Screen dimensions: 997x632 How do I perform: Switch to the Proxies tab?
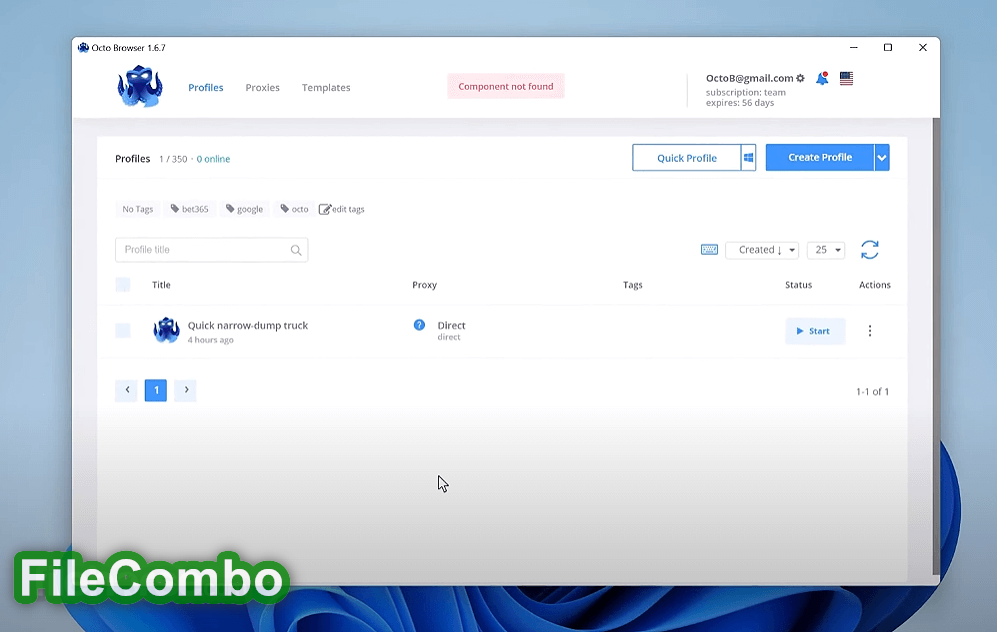[x=263, y=88]
